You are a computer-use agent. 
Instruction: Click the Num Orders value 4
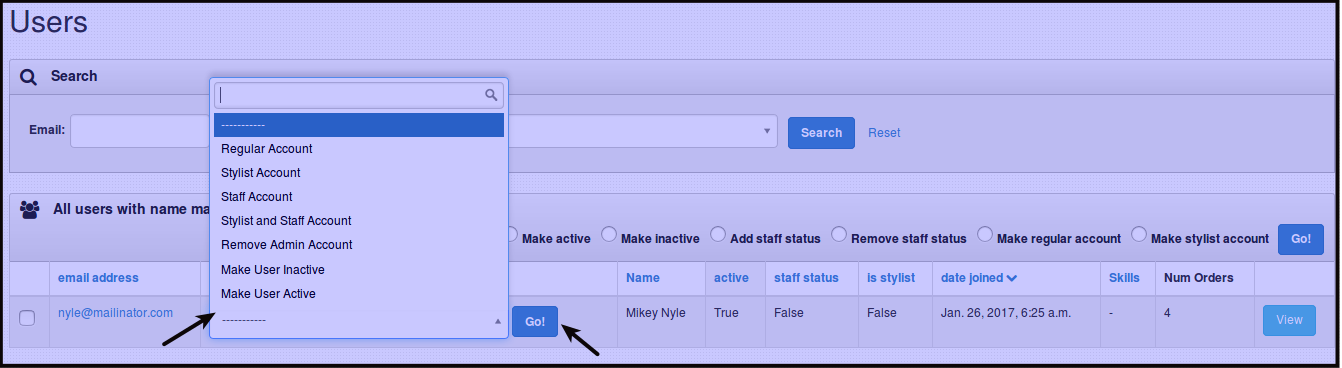(1168, 313)
